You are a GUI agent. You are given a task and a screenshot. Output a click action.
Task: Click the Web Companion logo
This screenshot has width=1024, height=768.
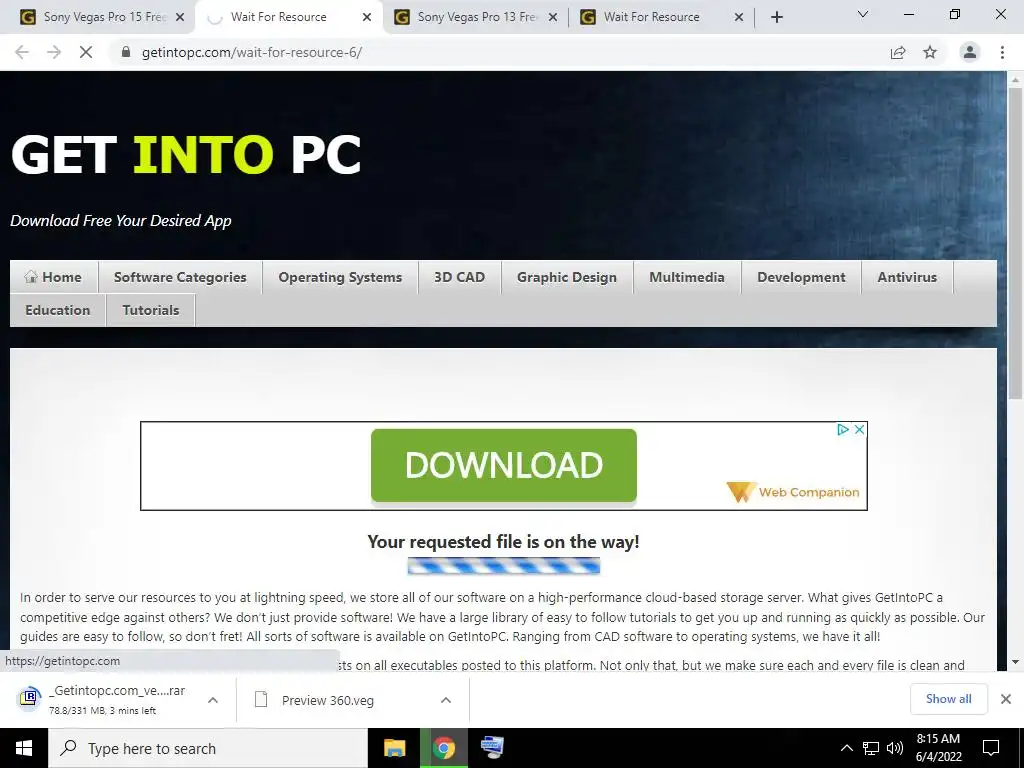pos(793,492)
